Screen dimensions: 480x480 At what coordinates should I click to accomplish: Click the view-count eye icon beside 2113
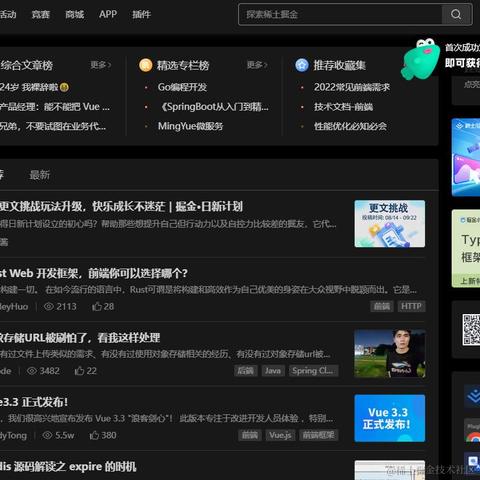tap(49, 306)
